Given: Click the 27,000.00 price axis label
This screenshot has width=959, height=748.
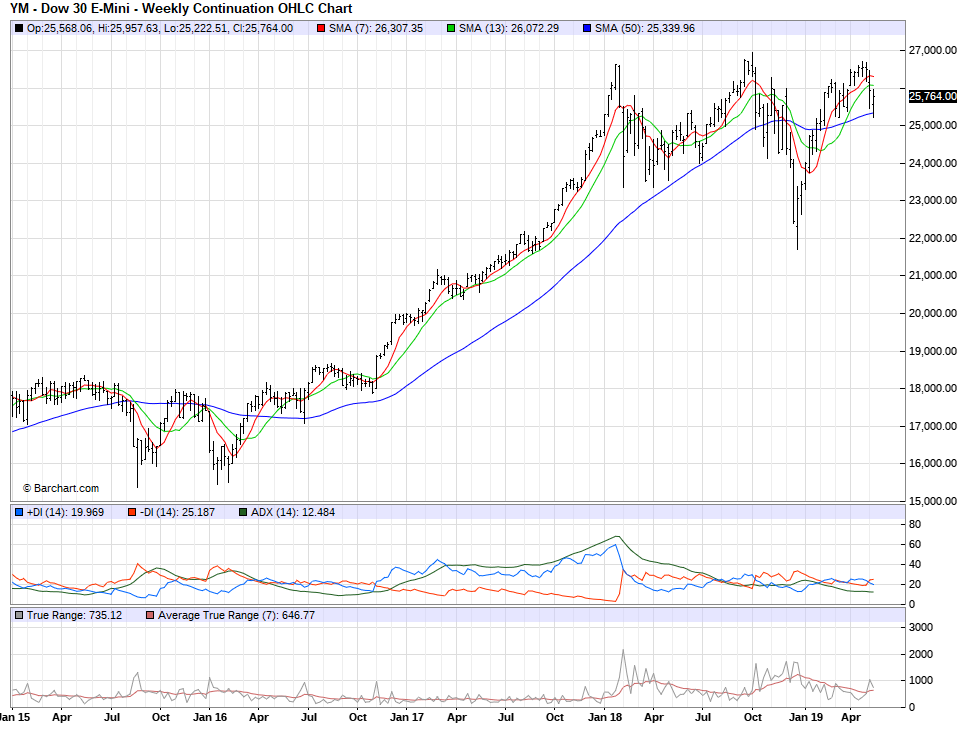Looking at the screenshot, I should [x=933, y=50].
